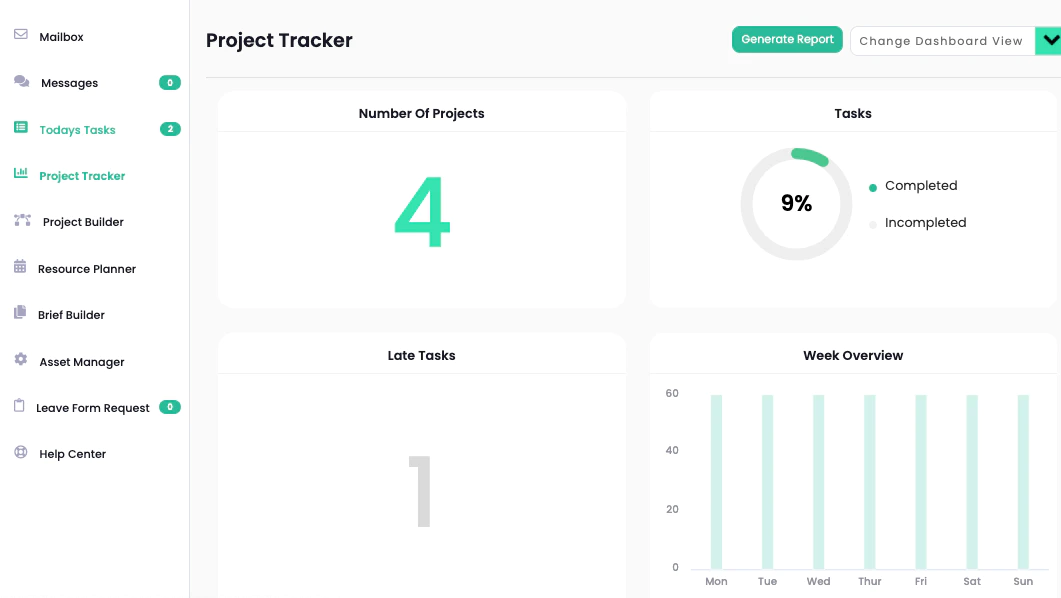Open the Asset Manager gear icon
1061x598 pixels.
pos(21,359)
